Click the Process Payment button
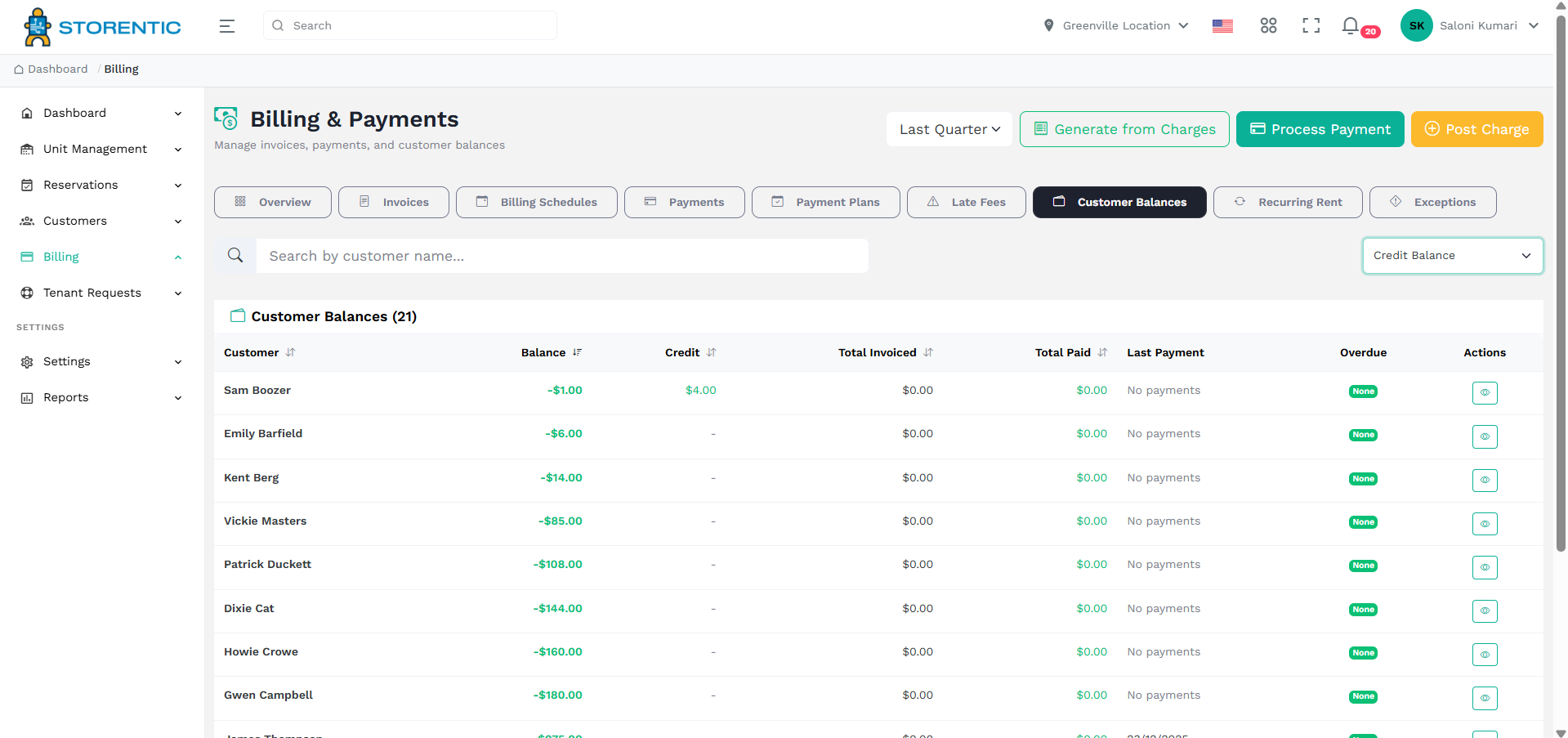Screen dimensions: 1568x738 coord(1320,129)
